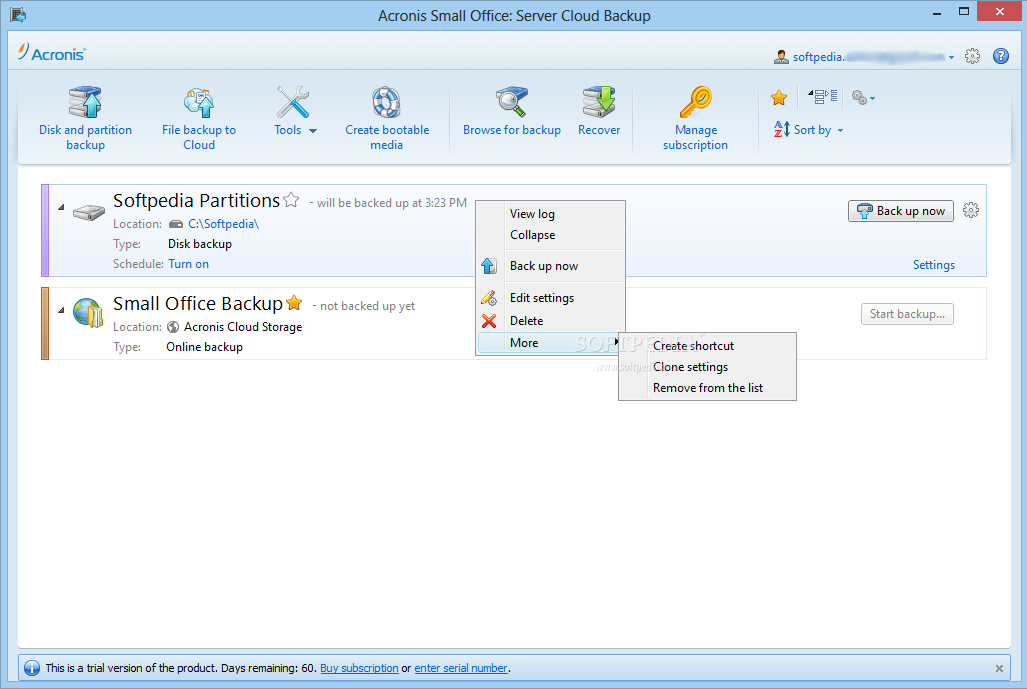Click the favorites star toolbar icon
Screen dimensions: 1027x689
tap(779, 98)
